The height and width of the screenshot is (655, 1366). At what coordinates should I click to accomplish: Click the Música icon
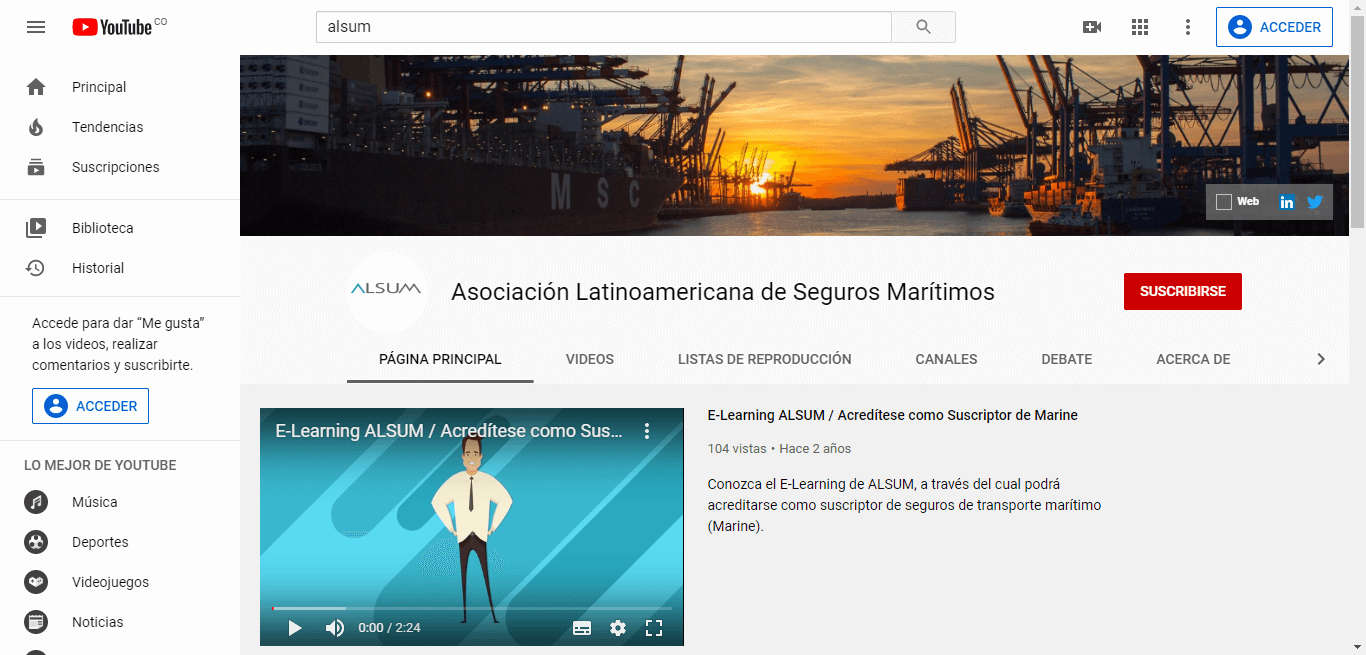click(x=36, y=502)
